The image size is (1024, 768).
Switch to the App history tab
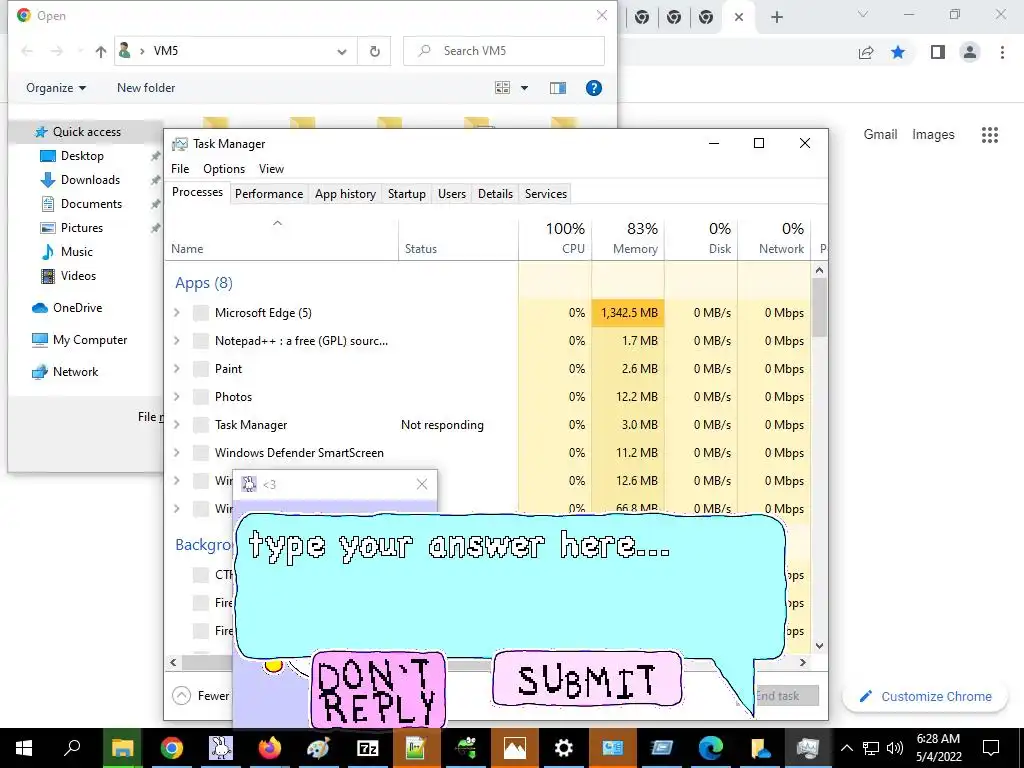click(345, 194)
